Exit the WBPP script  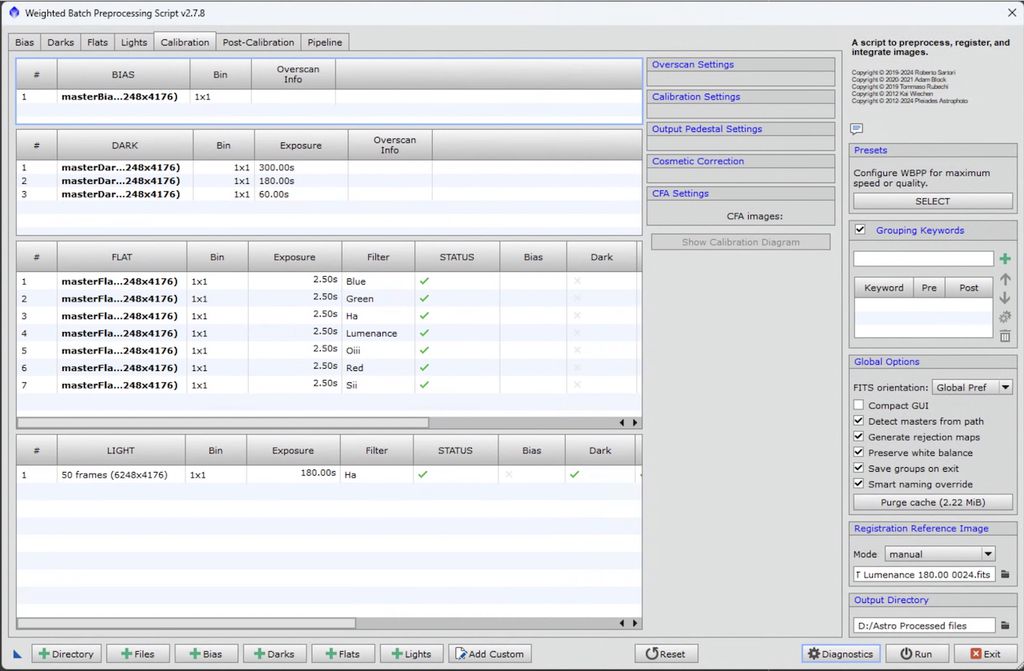click(985, 654)
